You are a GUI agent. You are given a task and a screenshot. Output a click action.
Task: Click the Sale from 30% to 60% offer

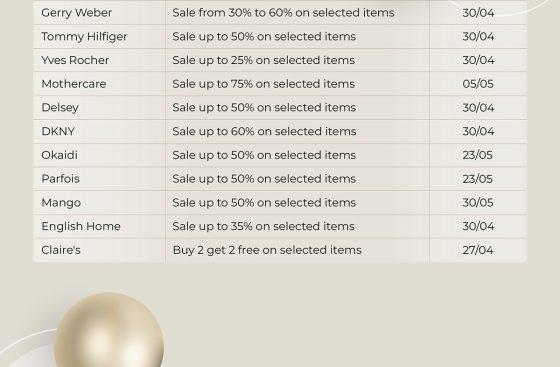point(283,13)
